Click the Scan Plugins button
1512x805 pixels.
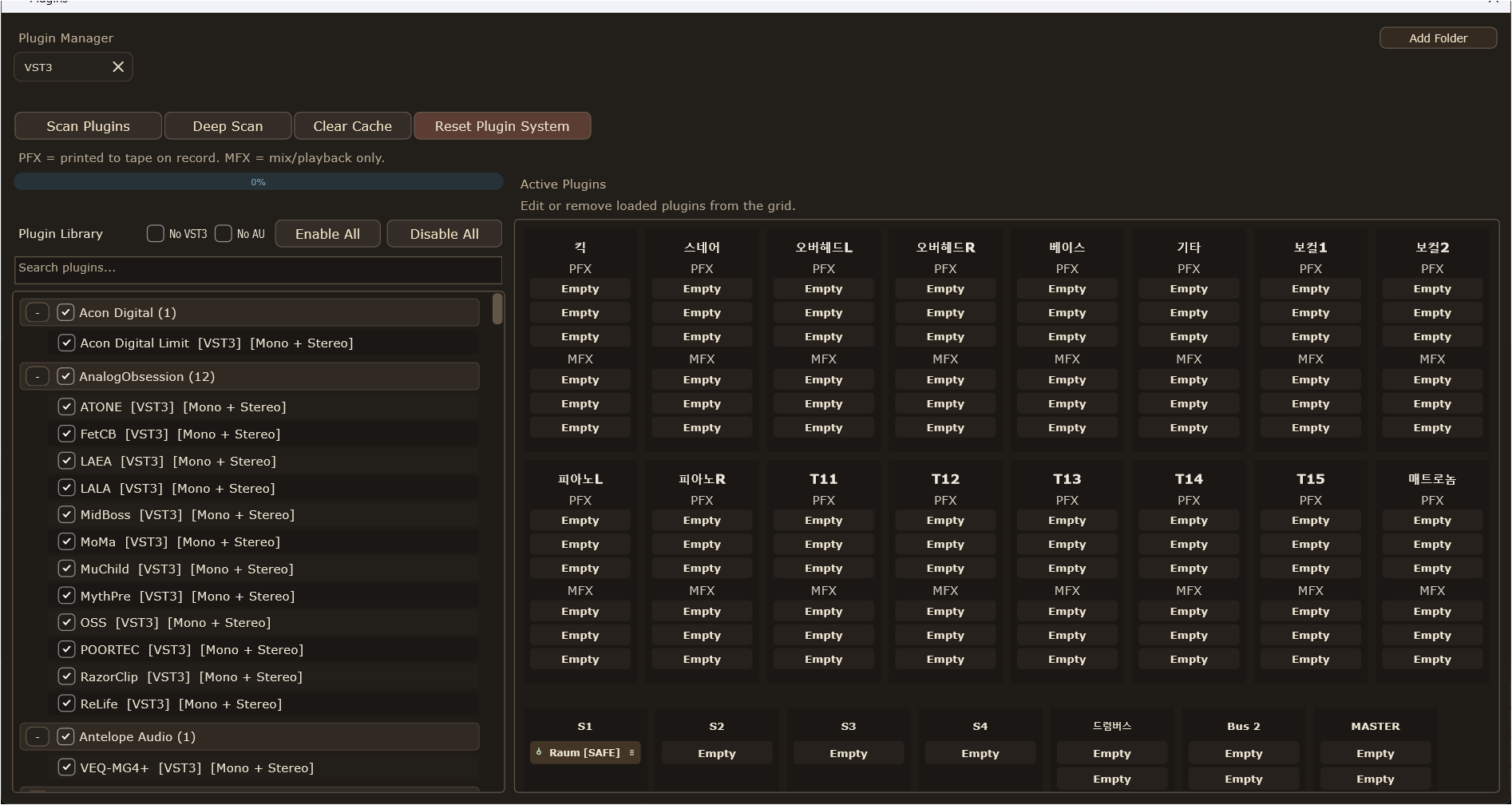(88, 126)
